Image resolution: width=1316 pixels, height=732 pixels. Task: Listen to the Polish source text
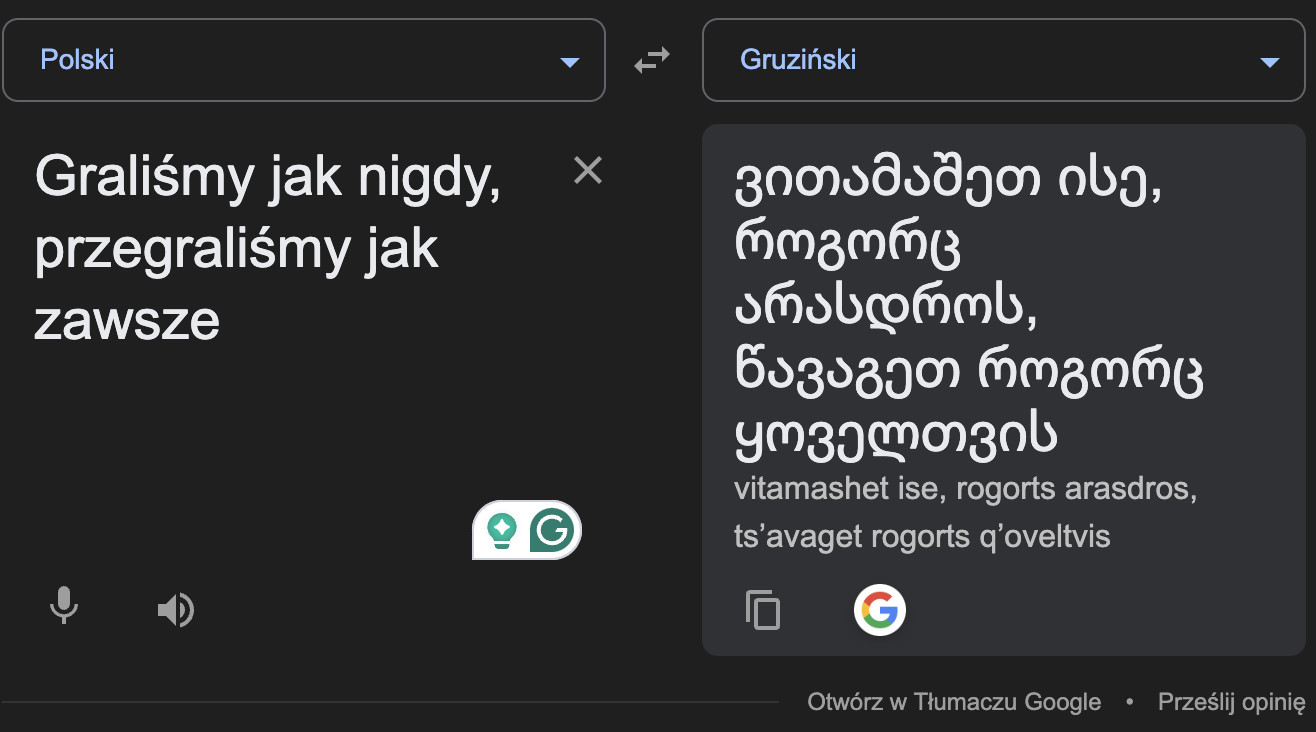(176, 609)
